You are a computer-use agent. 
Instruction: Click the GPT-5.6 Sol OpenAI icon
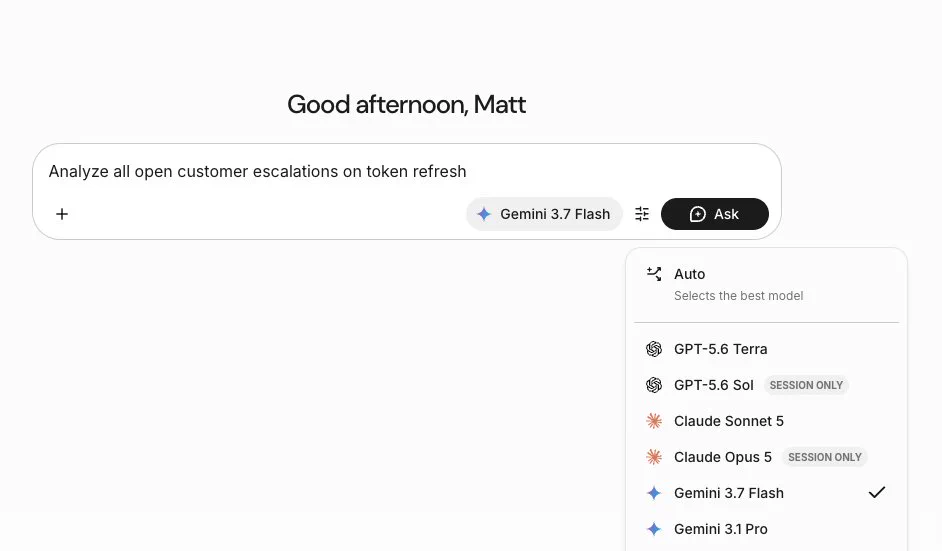click(x=654, y=385)
